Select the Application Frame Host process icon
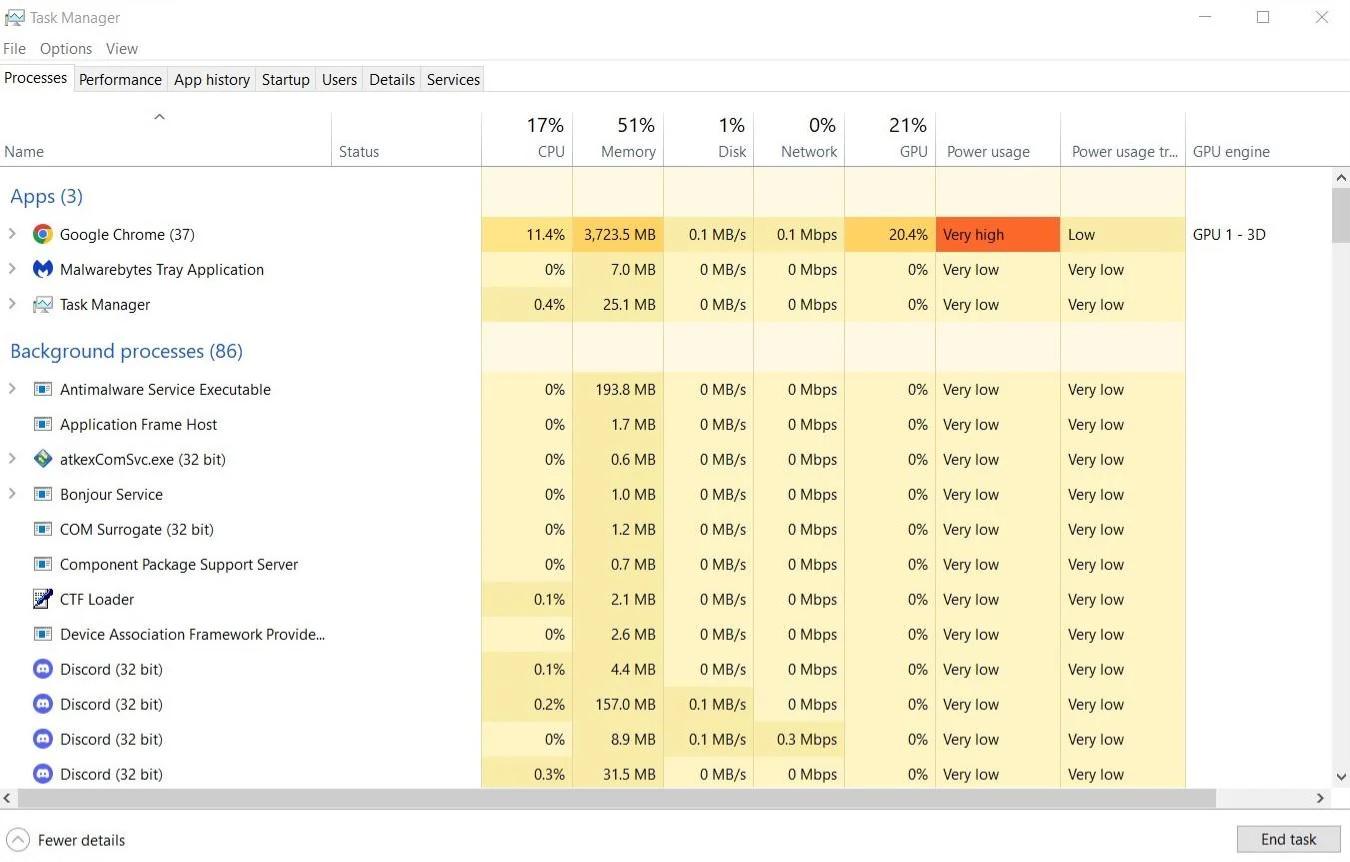1350x862 pixels. (42, 424)
